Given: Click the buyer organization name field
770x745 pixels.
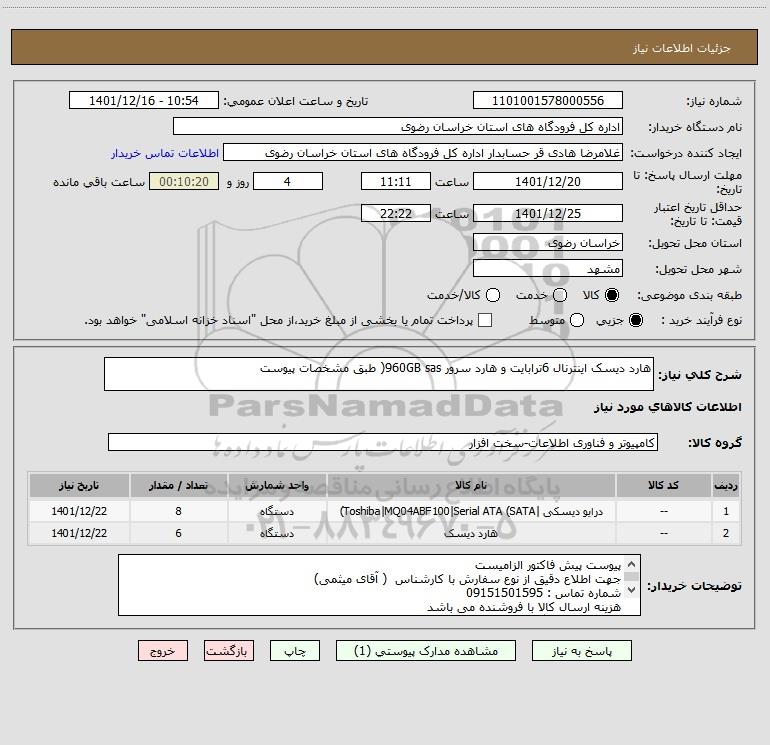Looking at the screenshot, I should pos(398,126).
